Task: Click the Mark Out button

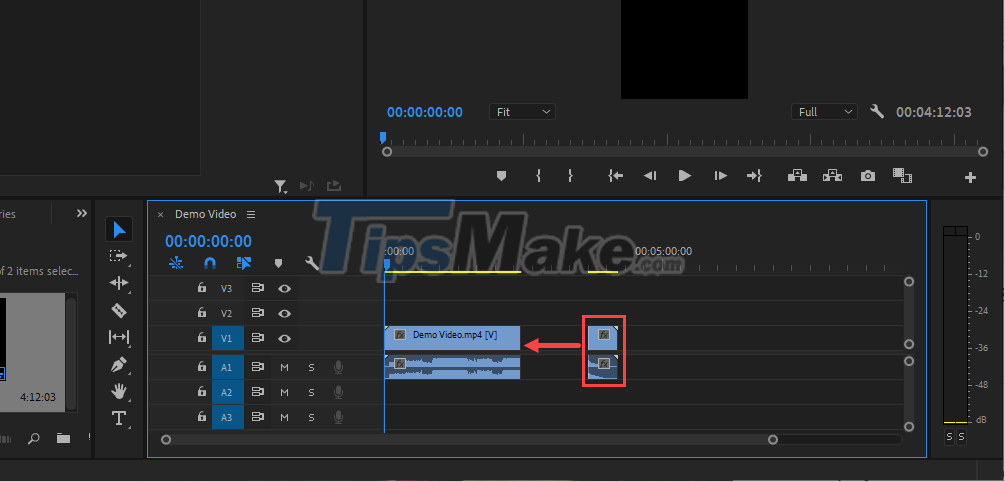Action: 570,176
